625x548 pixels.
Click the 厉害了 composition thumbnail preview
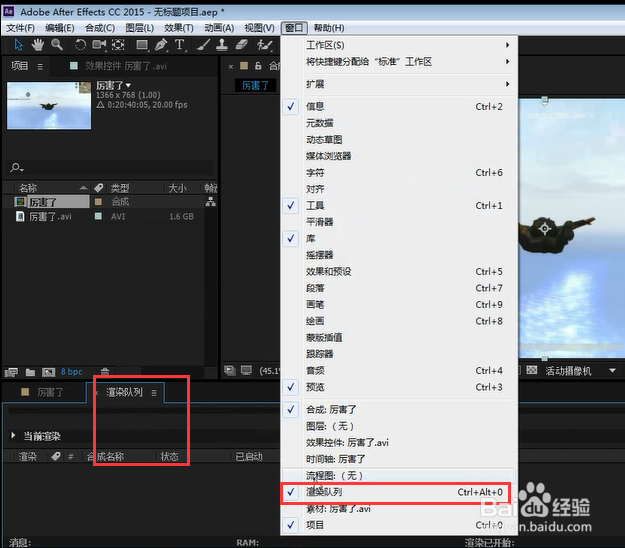coord(49,106)
